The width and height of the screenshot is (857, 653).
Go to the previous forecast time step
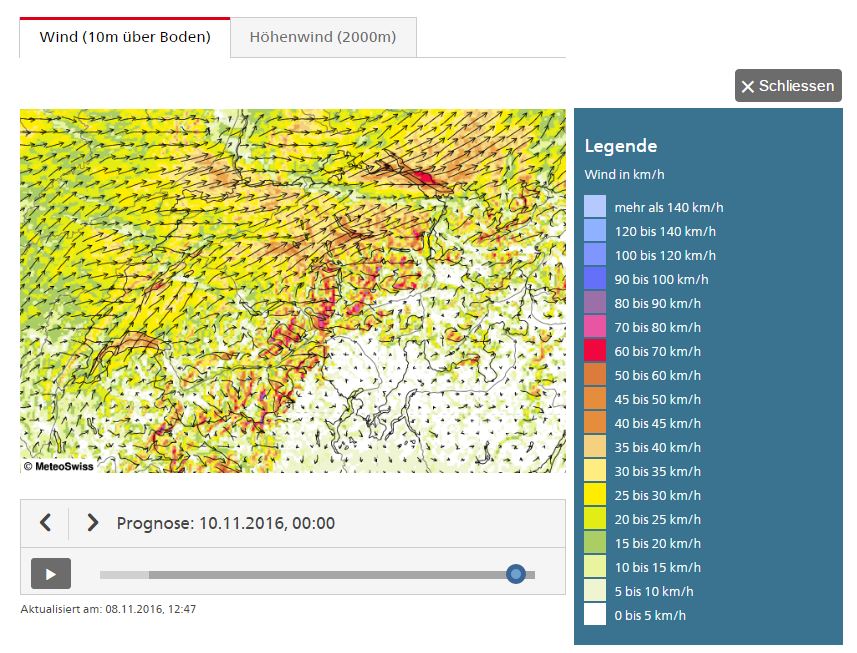(45, 523)
